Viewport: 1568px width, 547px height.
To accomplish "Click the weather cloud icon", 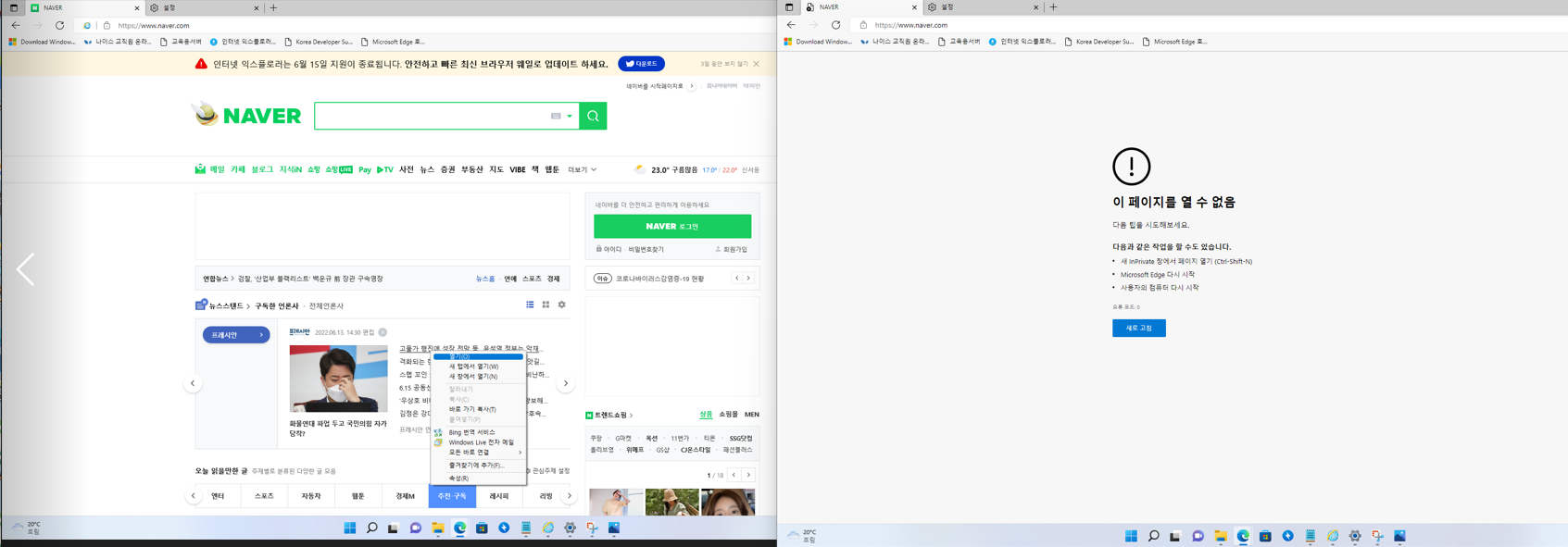I will pyautogui.click(x=639, y=169).
